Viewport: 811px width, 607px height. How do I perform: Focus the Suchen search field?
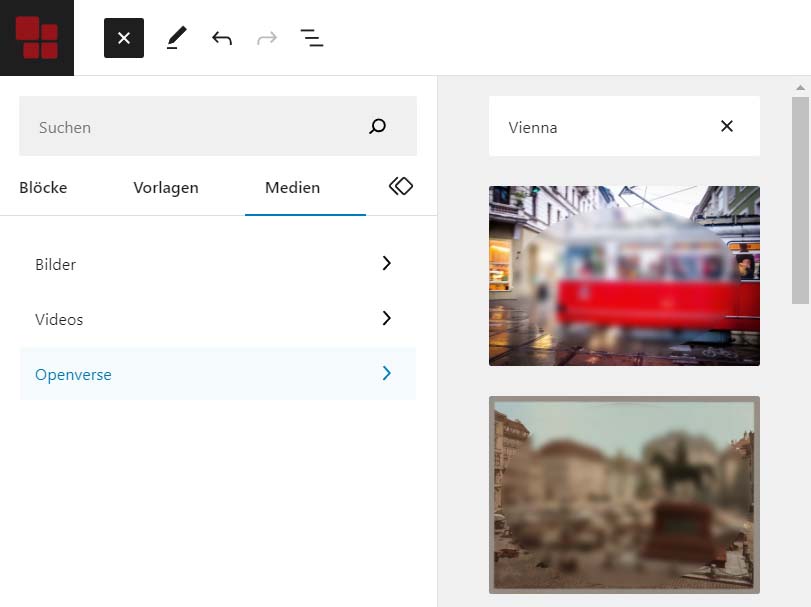(218, 126)
